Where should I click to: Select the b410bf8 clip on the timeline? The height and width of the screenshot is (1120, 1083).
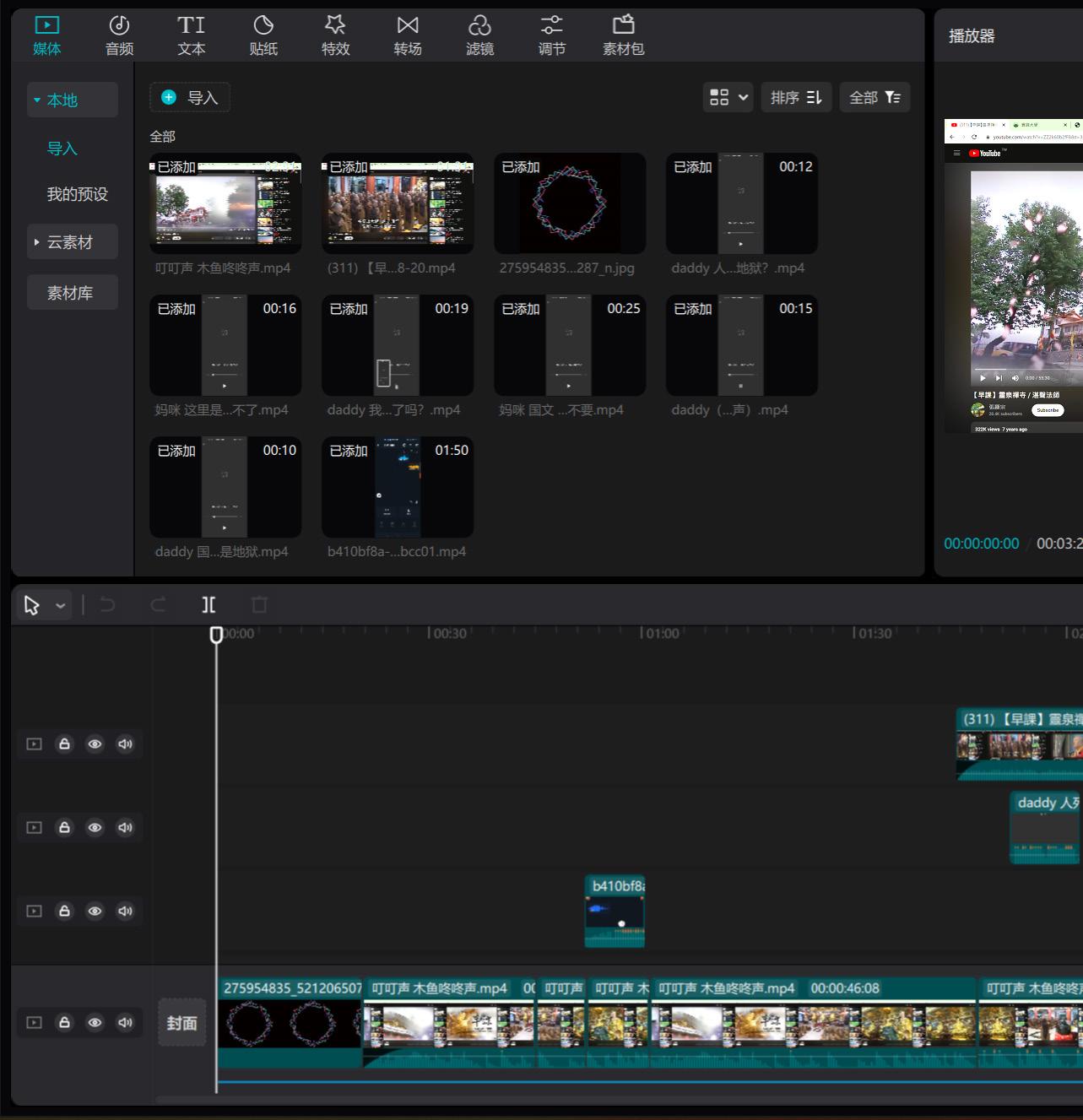pos(615,911)
